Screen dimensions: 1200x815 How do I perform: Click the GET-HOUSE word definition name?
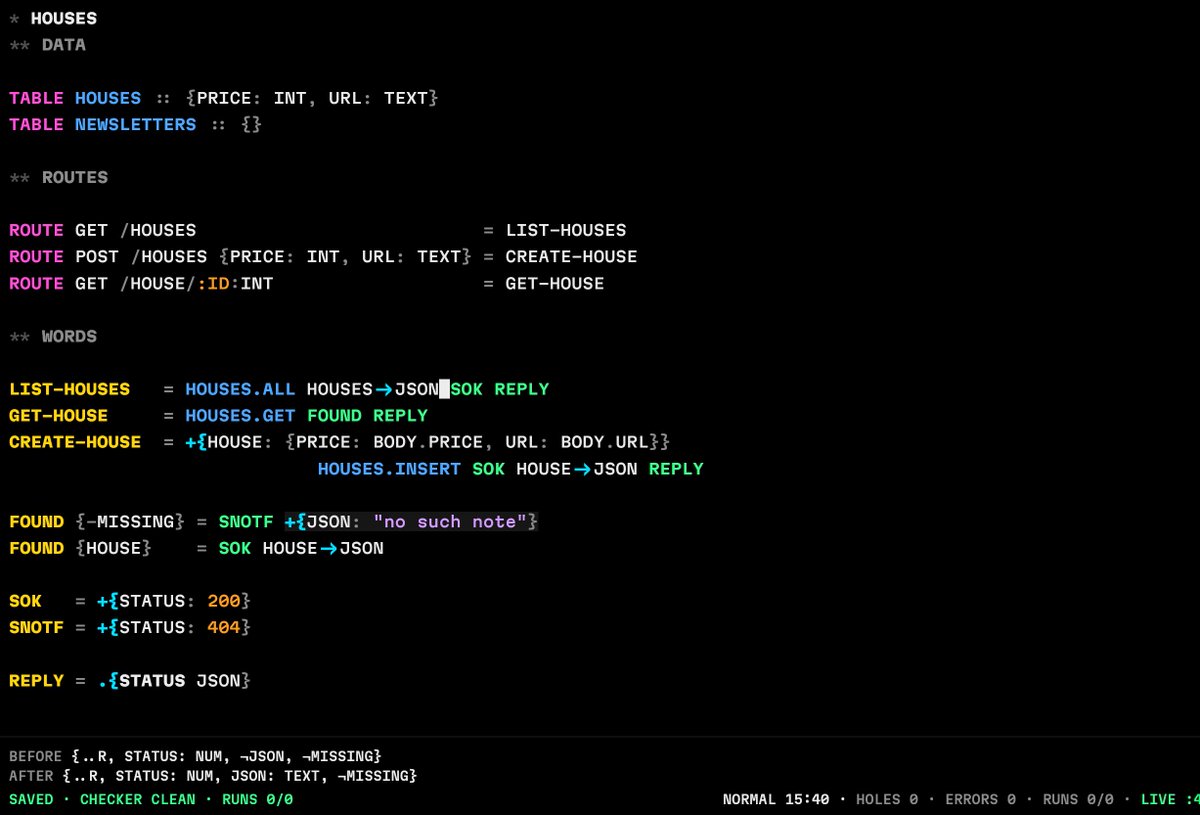(59, 415)
